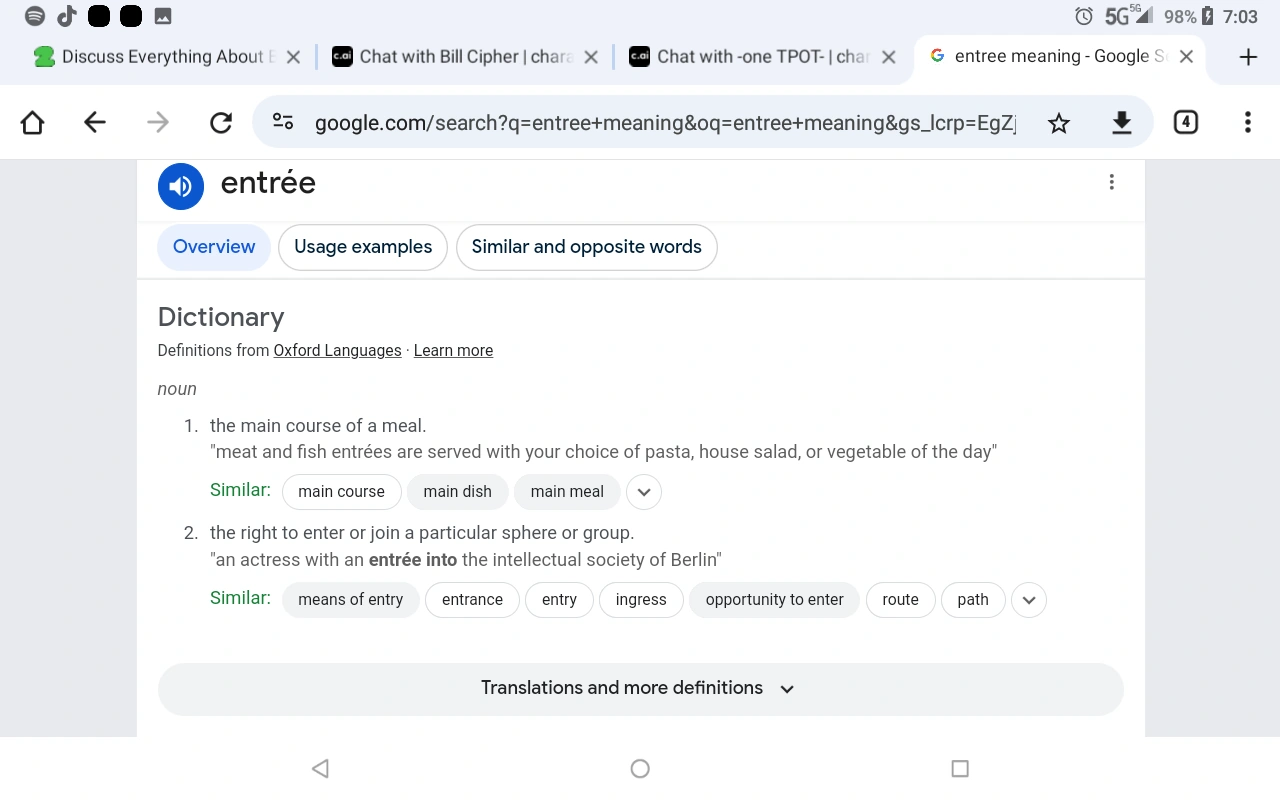Expand Translations and more definitions

640,688
